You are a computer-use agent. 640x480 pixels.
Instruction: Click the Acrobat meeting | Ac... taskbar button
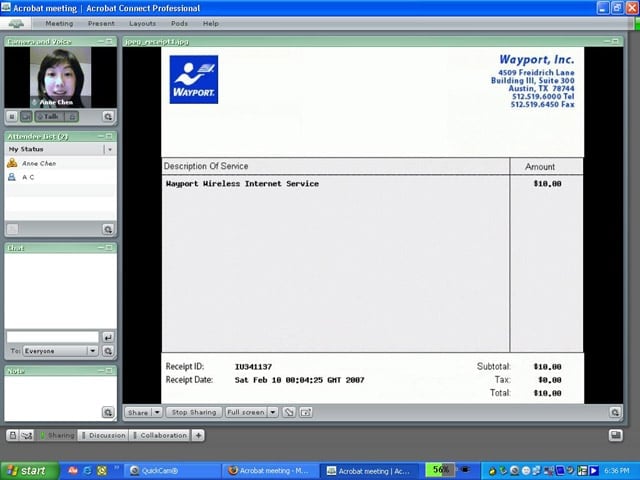(369, 471)
